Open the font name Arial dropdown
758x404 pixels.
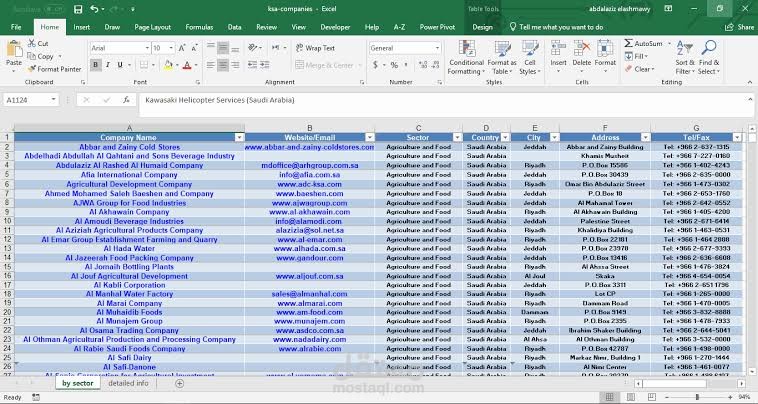(x=147, y=48)
